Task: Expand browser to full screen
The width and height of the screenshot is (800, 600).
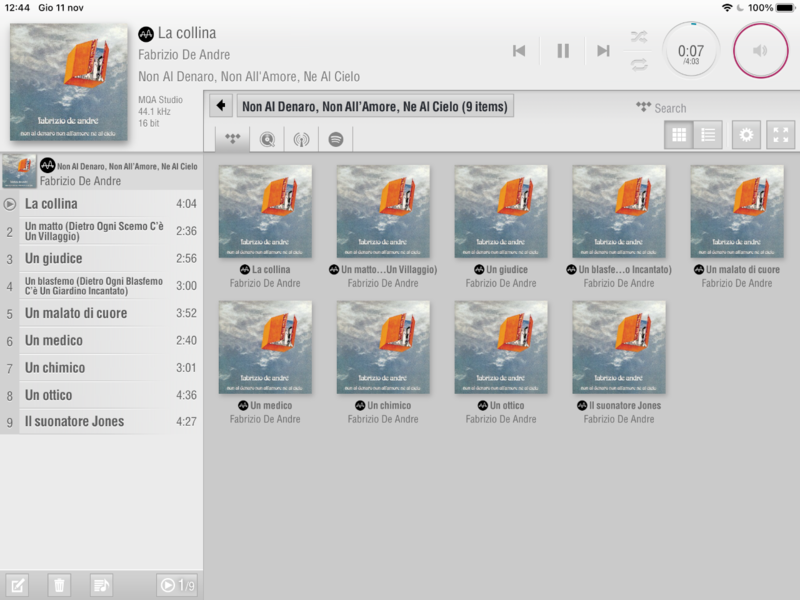Action: [x=780, y=135]
